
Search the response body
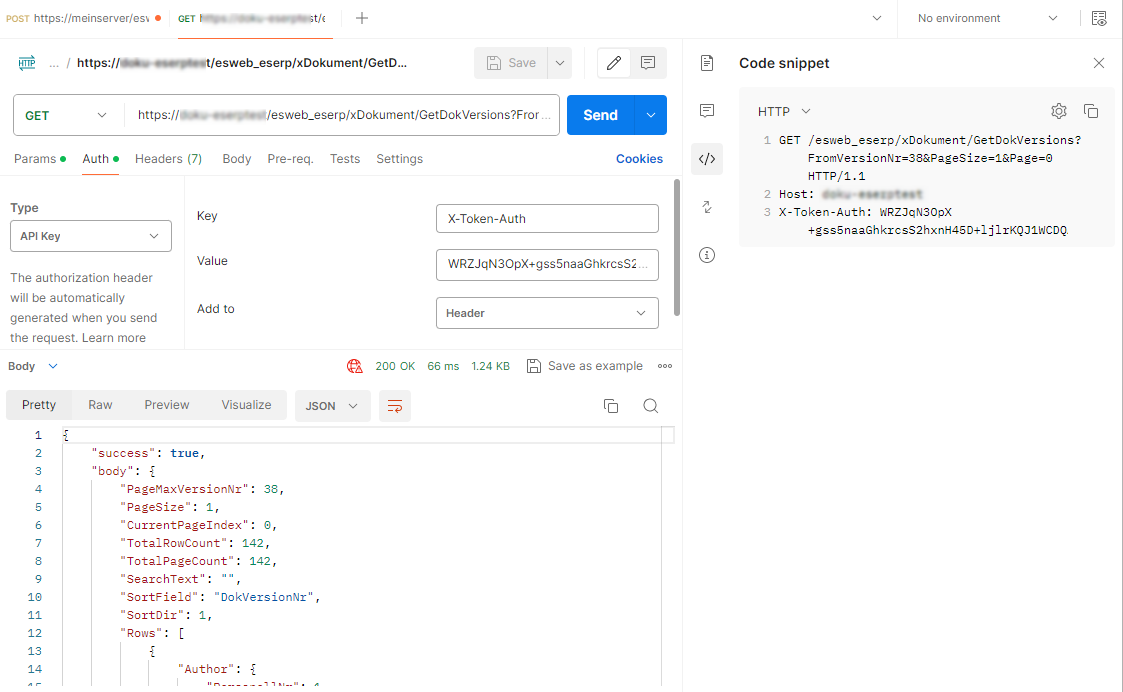tap(650, 405)
